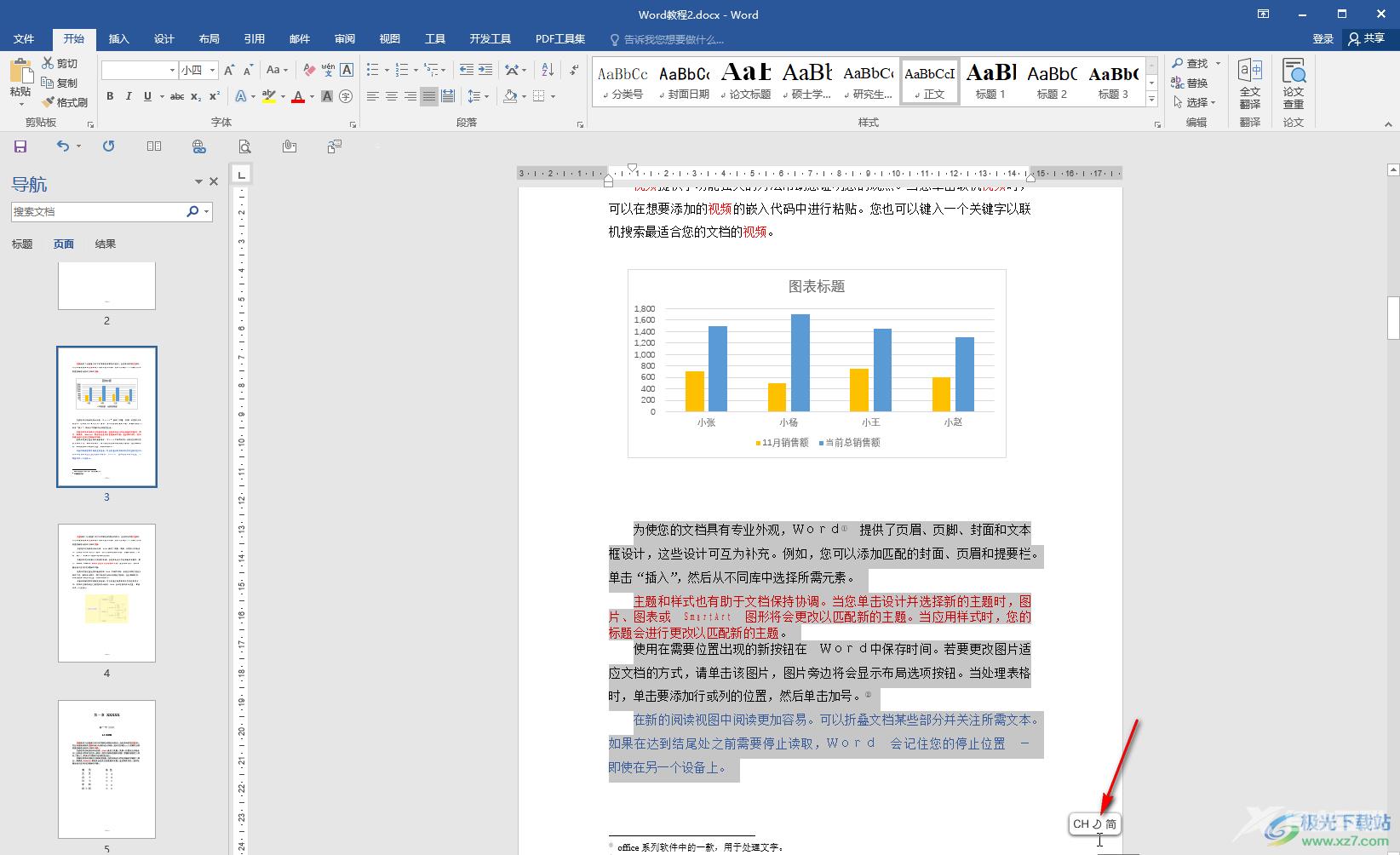Click the Replace (替换) button
1400x855 pixels.
1190,83
